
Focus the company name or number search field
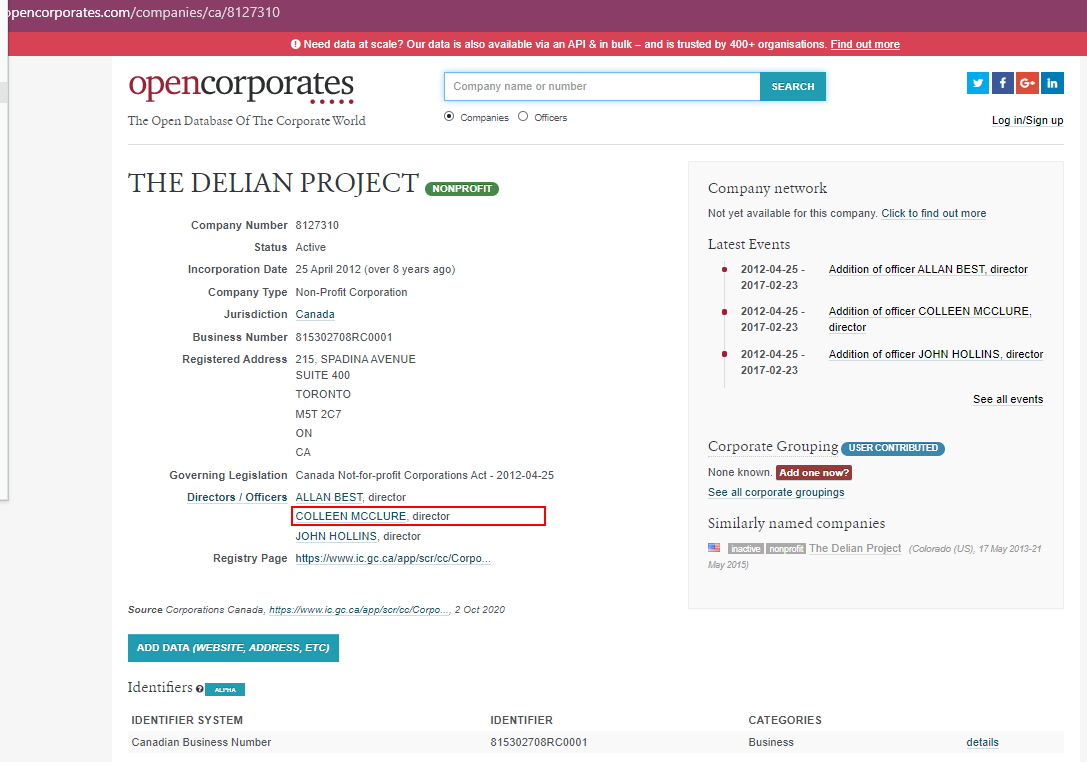(602, 87)
